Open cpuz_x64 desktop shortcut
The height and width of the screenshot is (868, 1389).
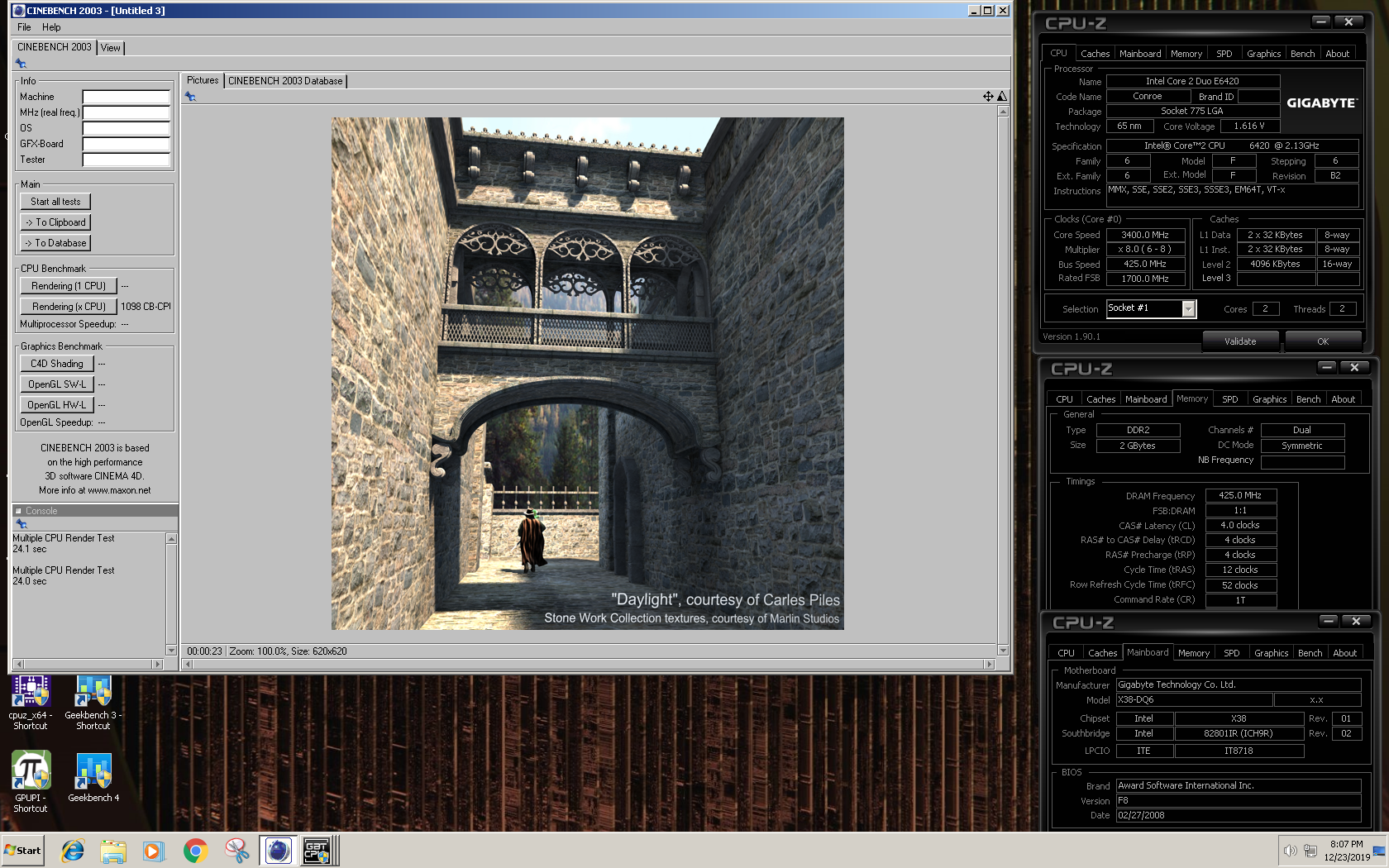click(31, 703)
